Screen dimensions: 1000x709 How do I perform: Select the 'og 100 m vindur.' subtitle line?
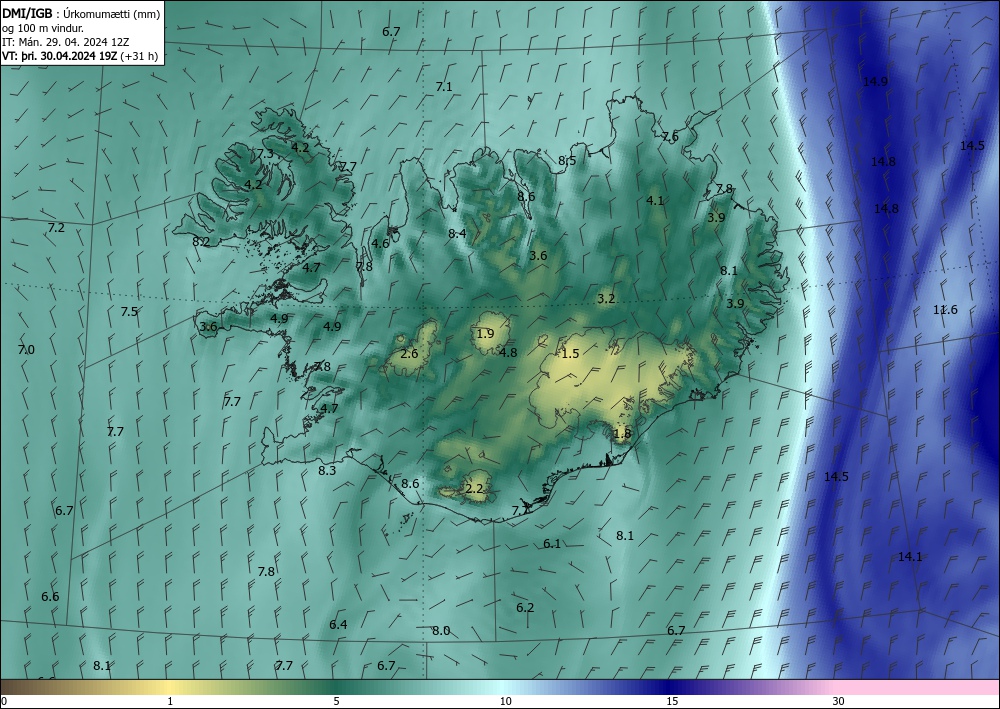coord(43,27)
